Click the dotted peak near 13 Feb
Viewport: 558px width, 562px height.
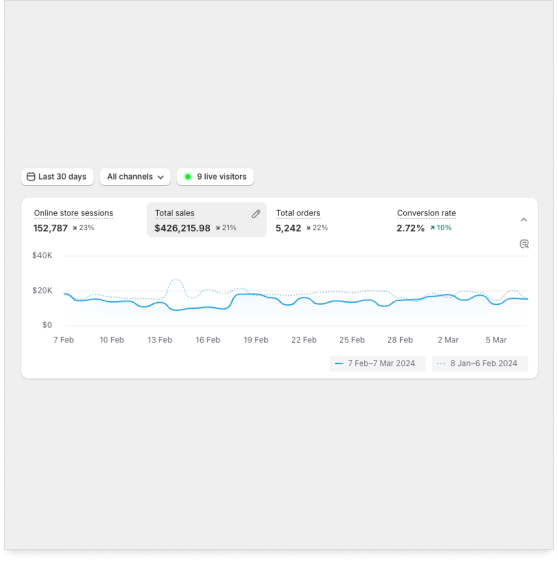pos(176,279)
